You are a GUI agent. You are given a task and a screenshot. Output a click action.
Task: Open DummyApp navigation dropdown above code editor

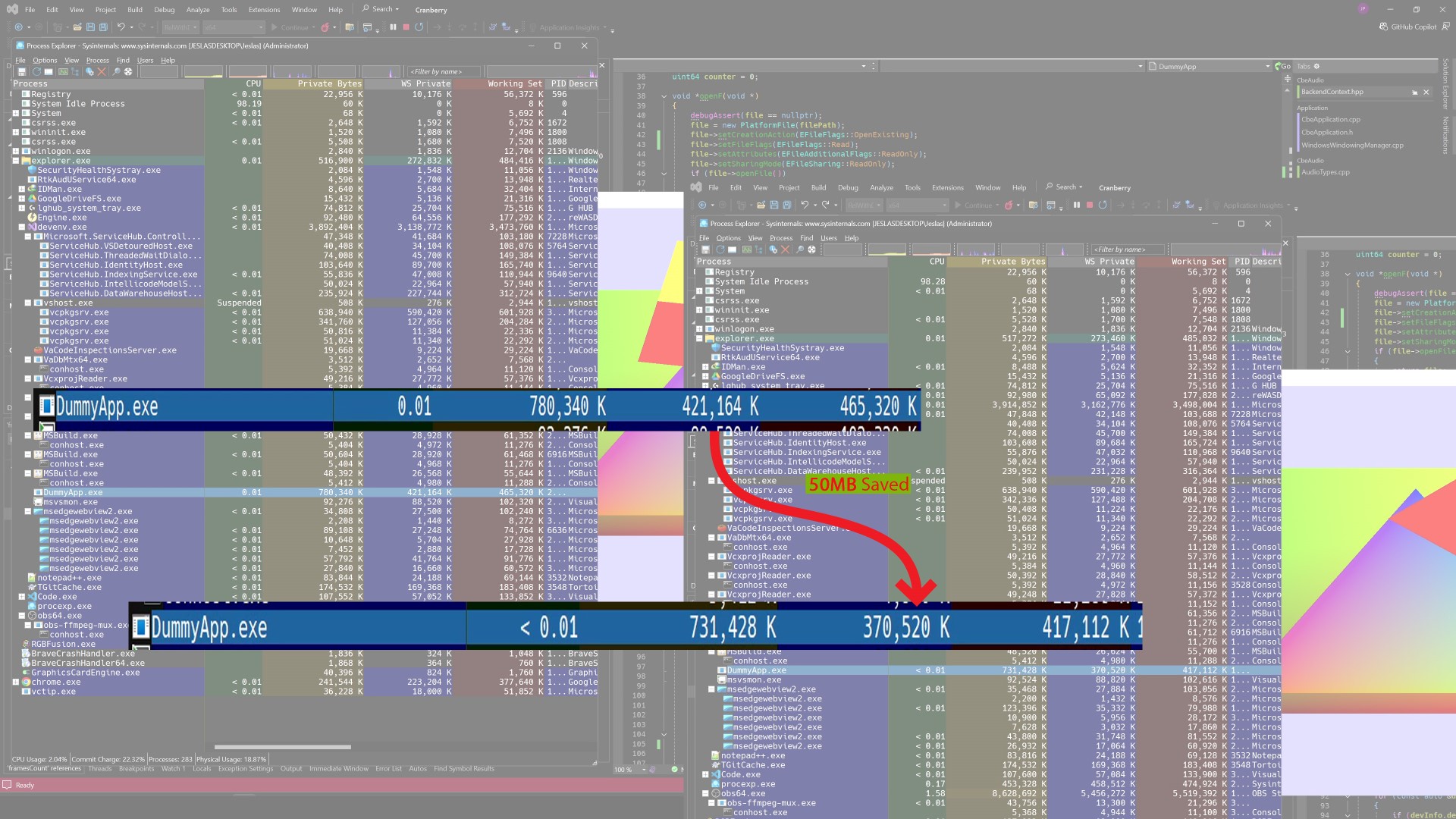(x=1209, y=67)
